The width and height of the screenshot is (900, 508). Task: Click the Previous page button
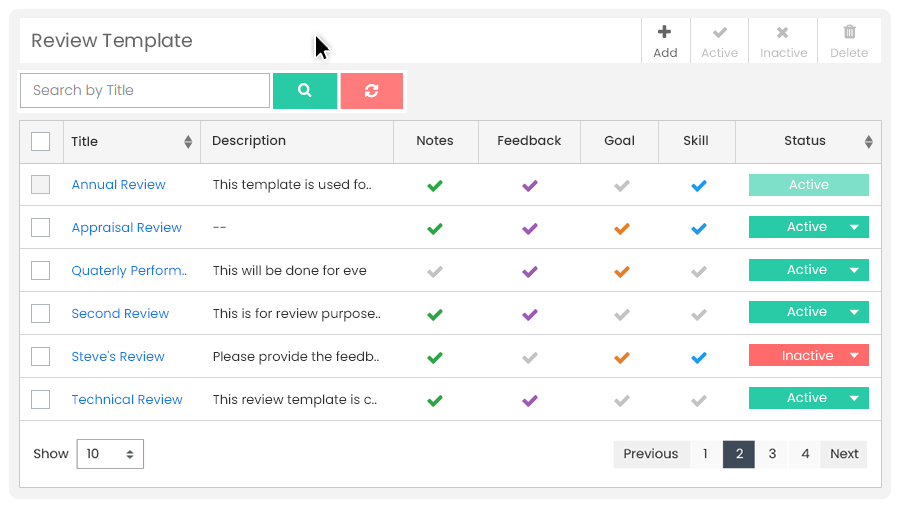(x=651, y=454)
